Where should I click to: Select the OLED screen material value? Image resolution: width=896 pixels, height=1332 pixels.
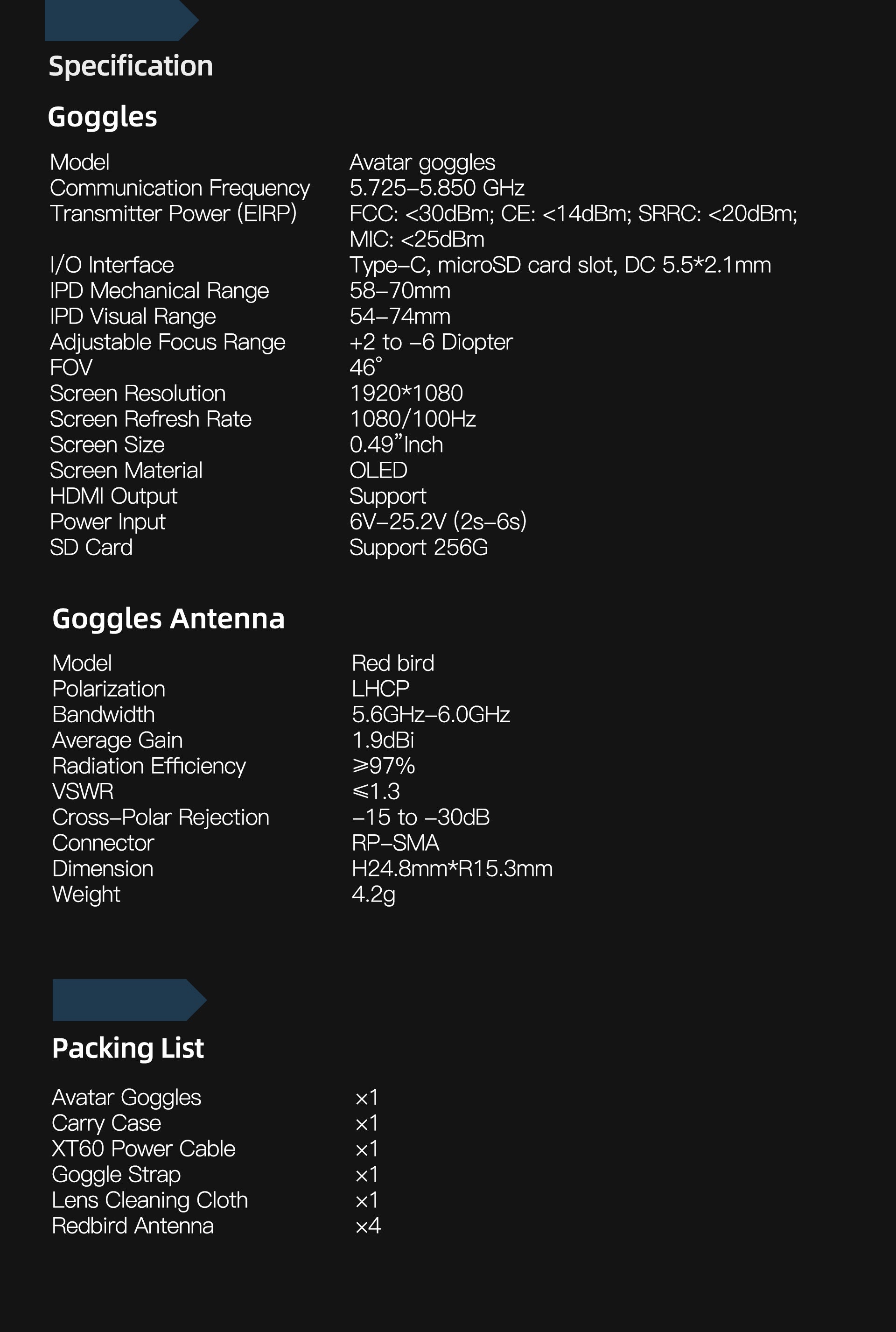click(x=378, y=471)
